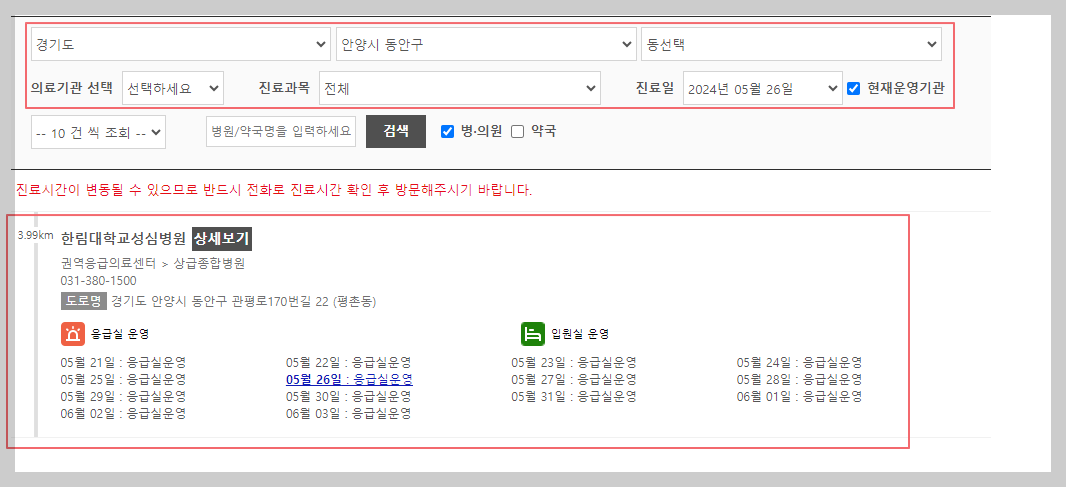Open the 의료기관 선택 dropdown
This screenshot has width=1066, height=487.
coord(173,88)
